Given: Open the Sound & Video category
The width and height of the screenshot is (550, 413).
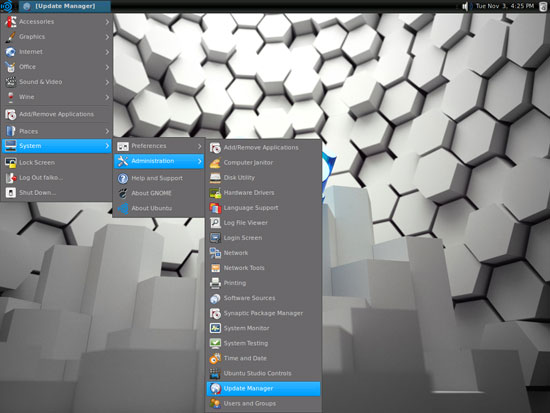Looking at the screenshot, I should (57, 82).
